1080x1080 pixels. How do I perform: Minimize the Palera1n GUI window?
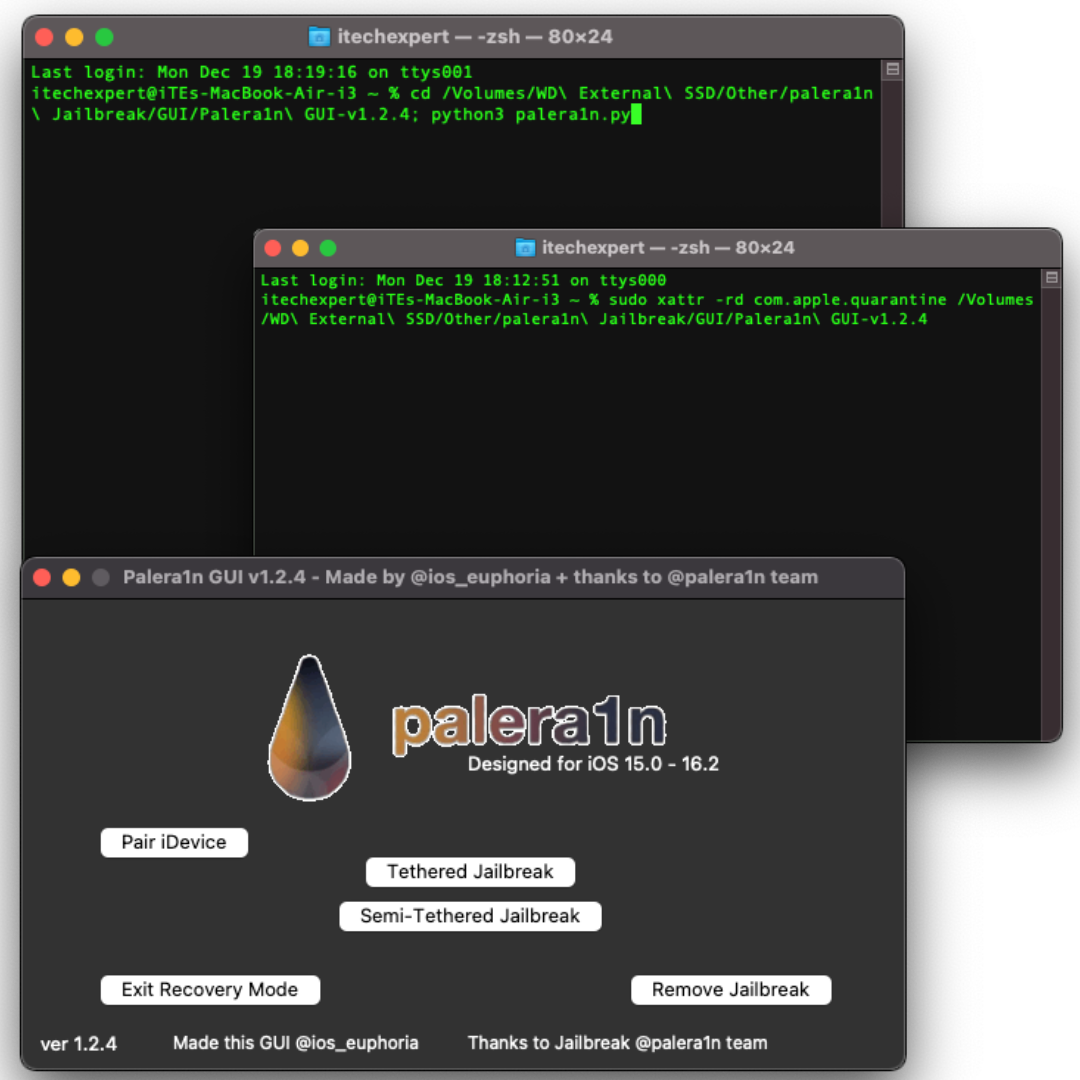[72, 577]
